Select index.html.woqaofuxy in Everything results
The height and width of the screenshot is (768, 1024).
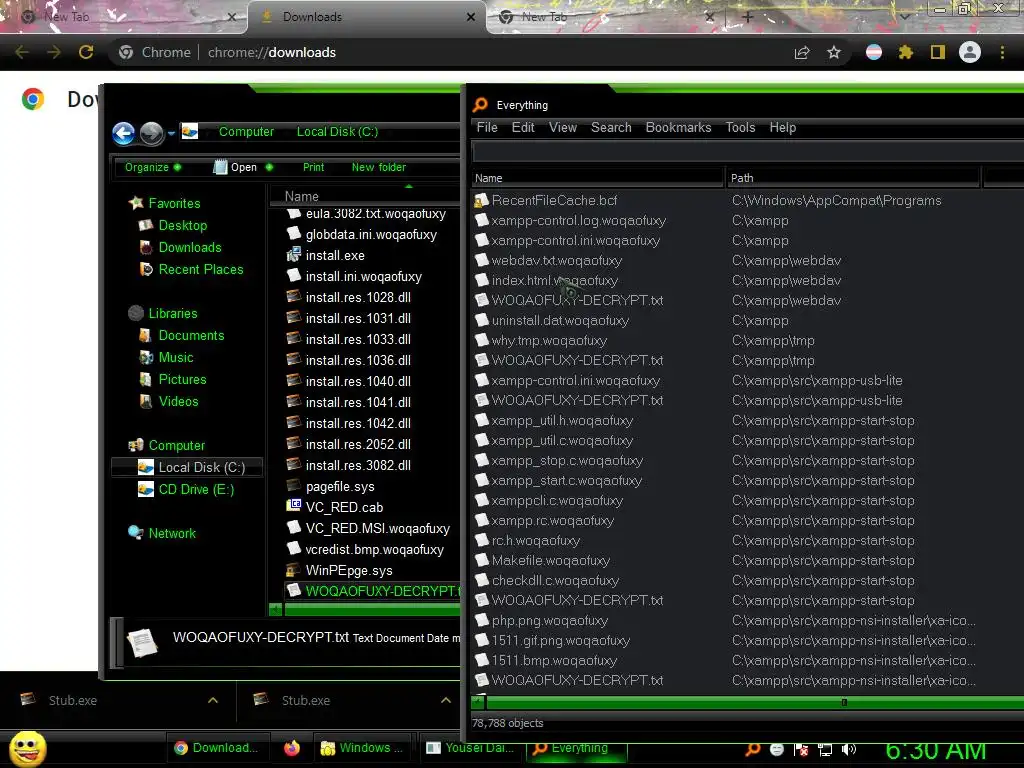pos(547,281)
